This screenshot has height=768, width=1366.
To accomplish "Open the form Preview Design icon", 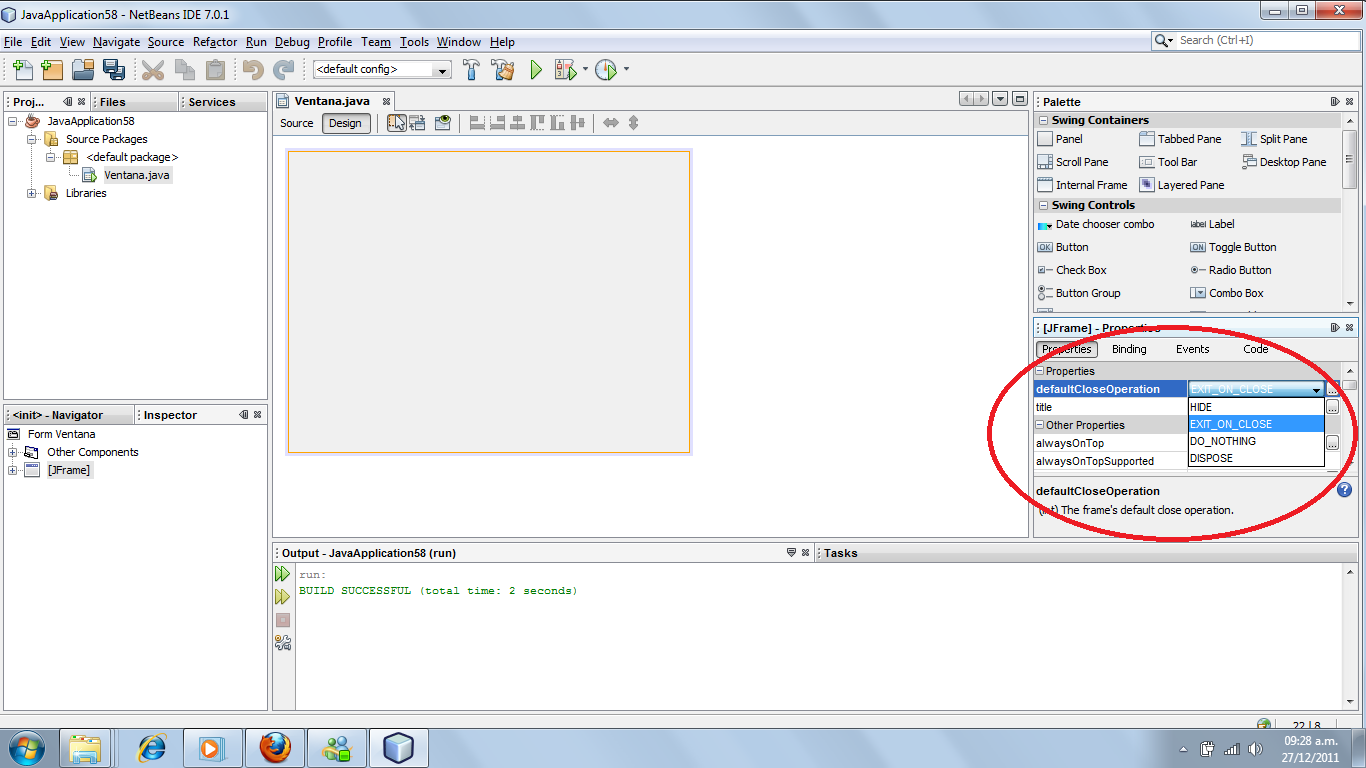I will tap(443, 122).
